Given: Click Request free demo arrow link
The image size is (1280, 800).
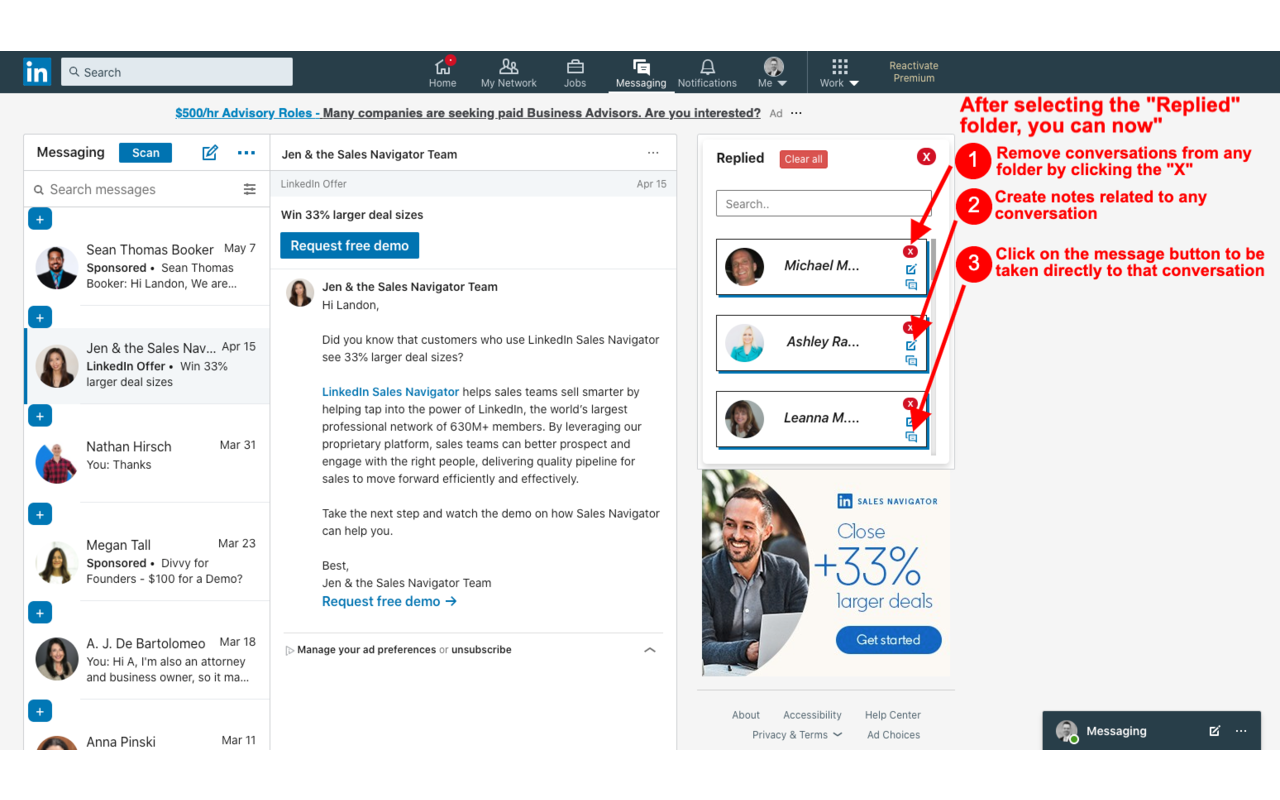Looking at the screenshot, I should pyautogui.click(x=389, y=601).
